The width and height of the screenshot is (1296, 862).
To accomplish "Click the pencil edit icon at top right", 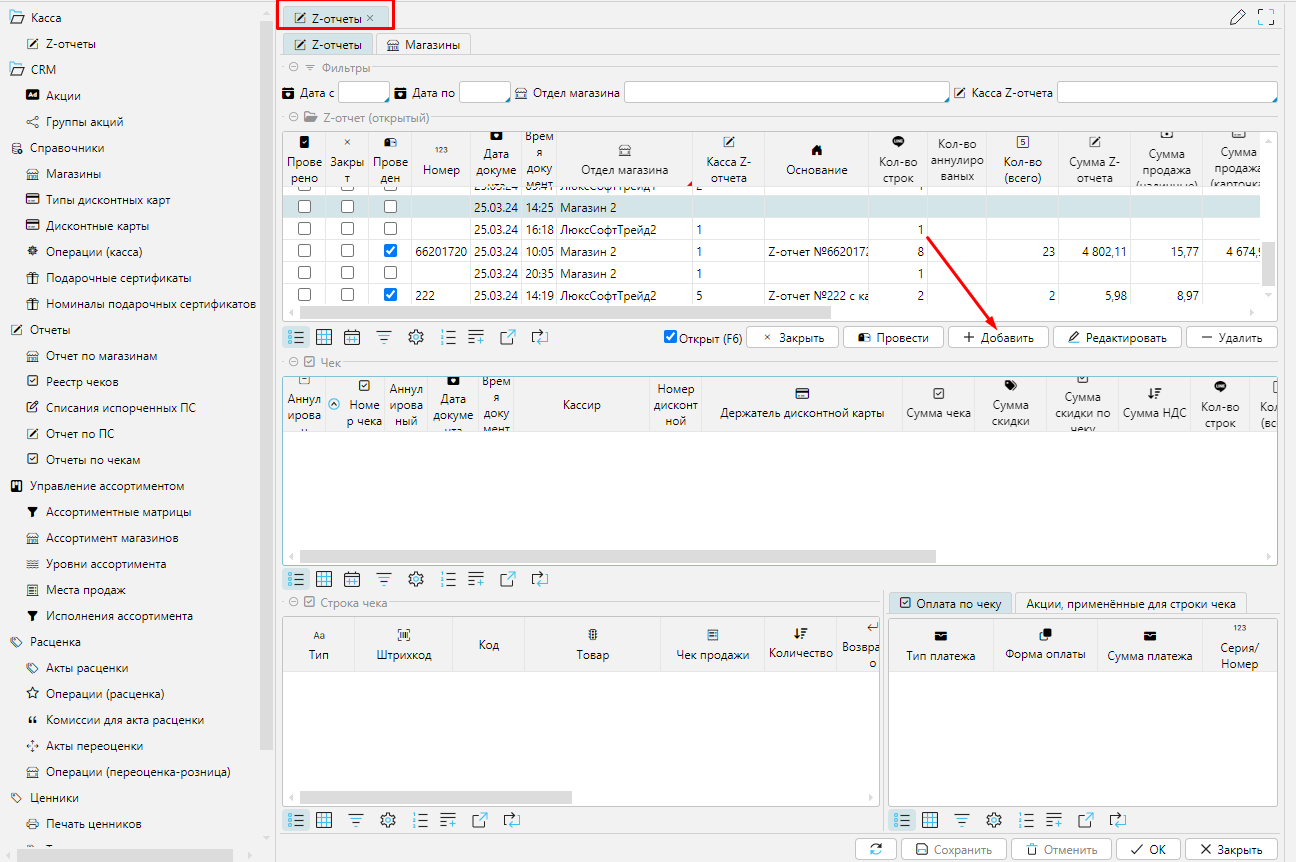I will [x=1237, y=16].
